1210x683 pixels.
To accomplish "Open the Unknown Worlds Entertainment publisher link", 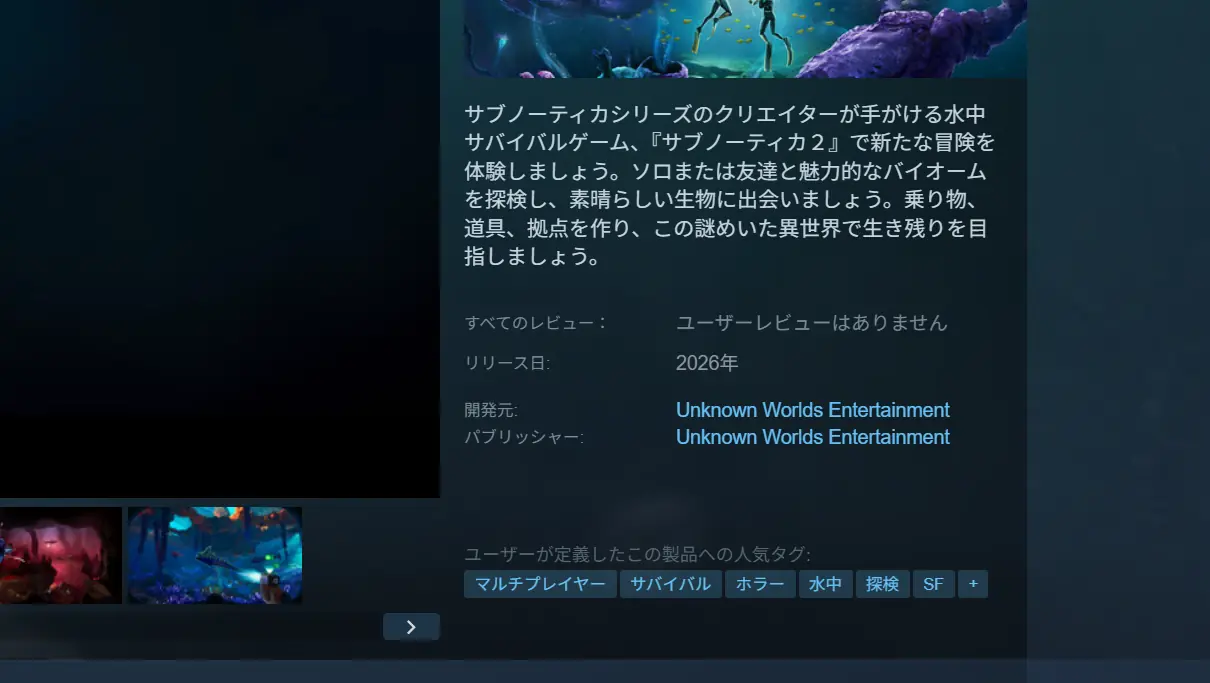I will tap(813, 437).
